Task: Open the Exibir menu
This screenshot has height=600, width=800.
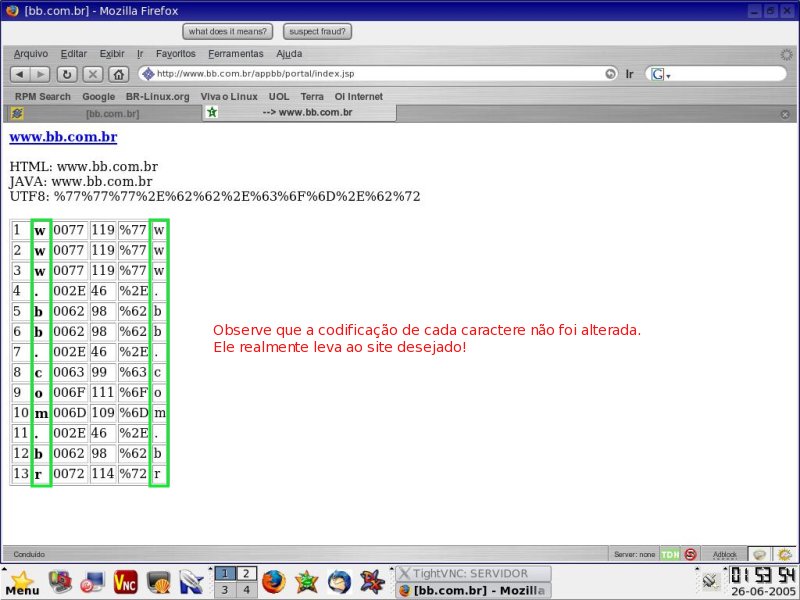Action: point(112,54)
